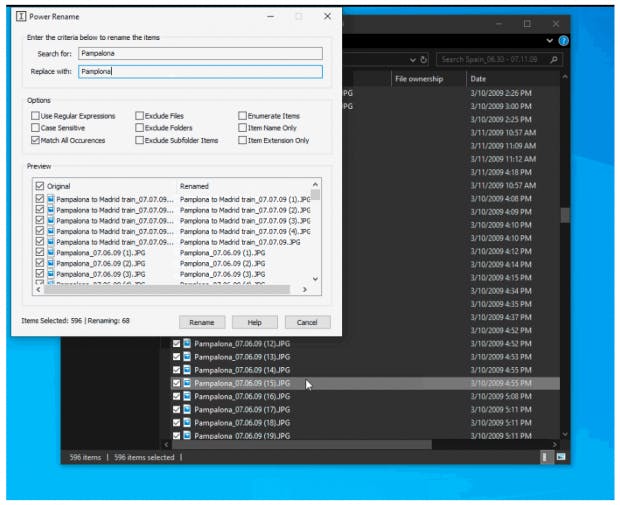Click renamed entry Pamplona_07.06.09 (1).JPG

pos(222,252)
